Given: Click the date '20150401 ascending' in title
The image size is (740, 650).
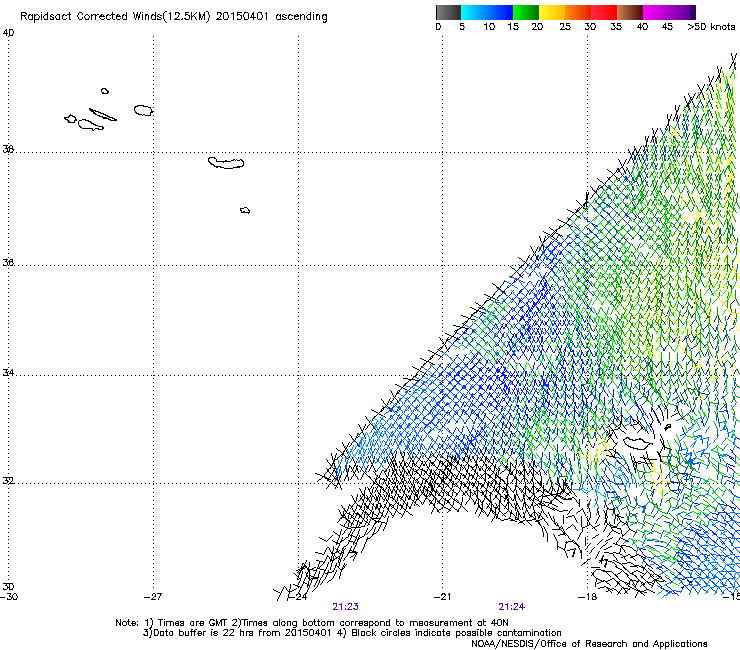Looking at the screenshot, I should click(x=271, y=17).
